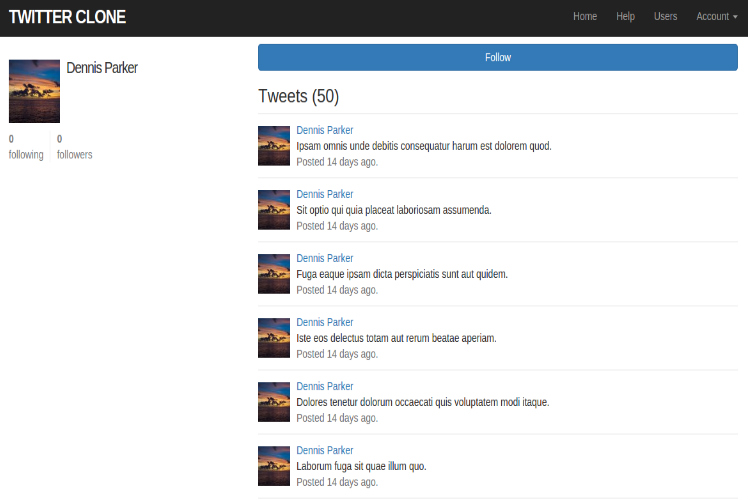Go to the Users page
The image size is (750, 500).
(x=665, y=17)
